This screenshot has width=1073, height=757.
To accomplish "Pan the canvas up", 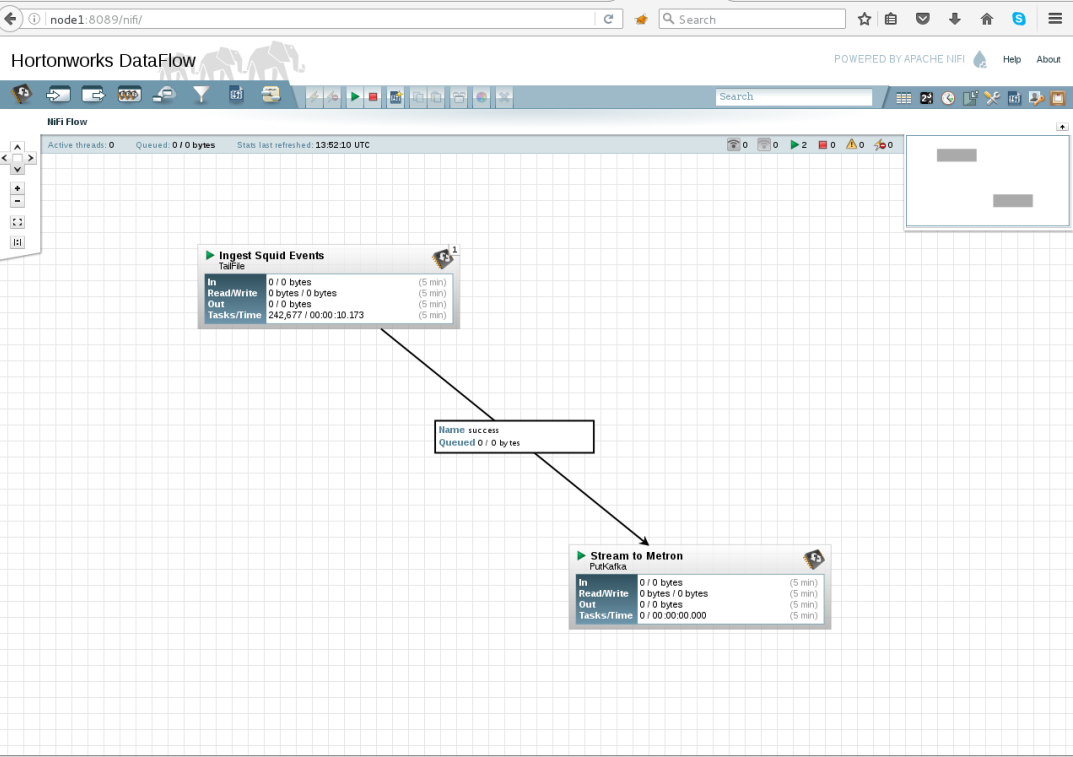I will click(18, 147).
